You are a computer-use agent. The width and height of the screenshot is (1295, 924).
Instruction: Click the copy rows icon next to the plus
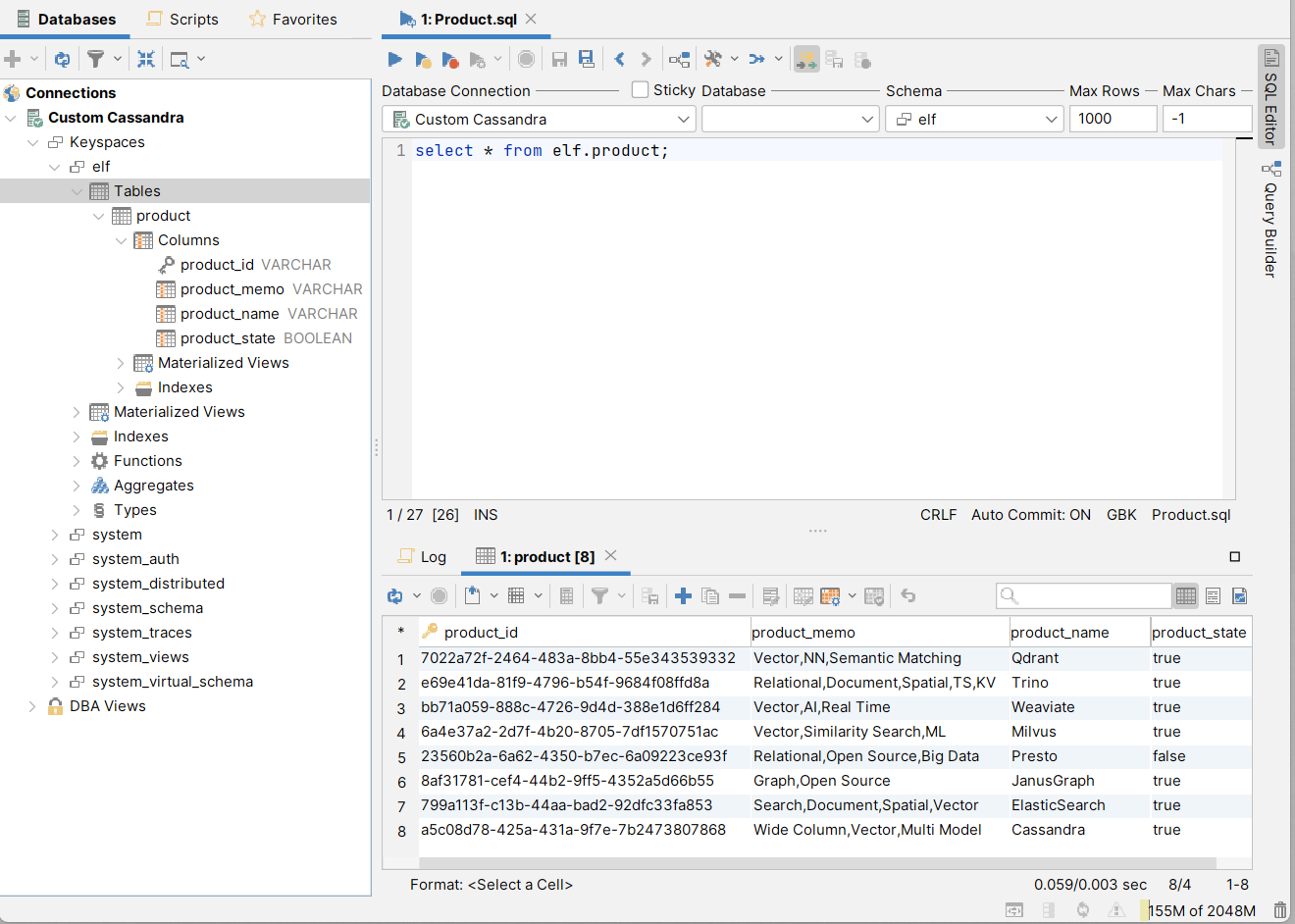point(710,595)
